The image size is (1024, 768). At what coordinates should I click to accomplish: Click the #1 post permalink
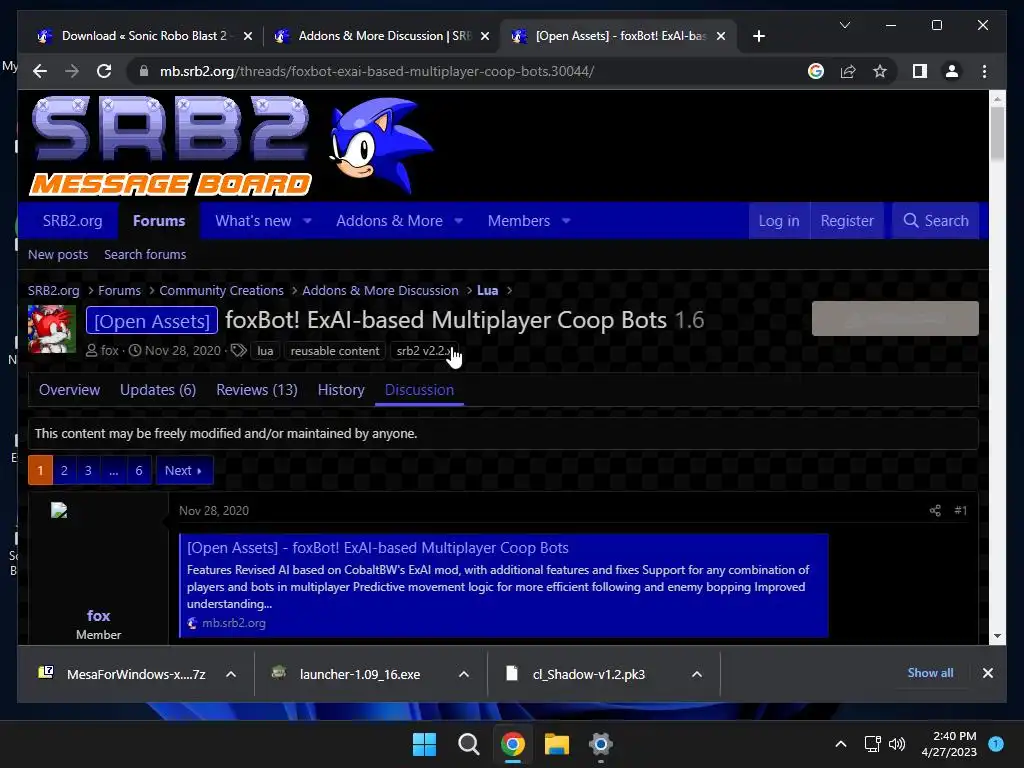coord(960,511)
